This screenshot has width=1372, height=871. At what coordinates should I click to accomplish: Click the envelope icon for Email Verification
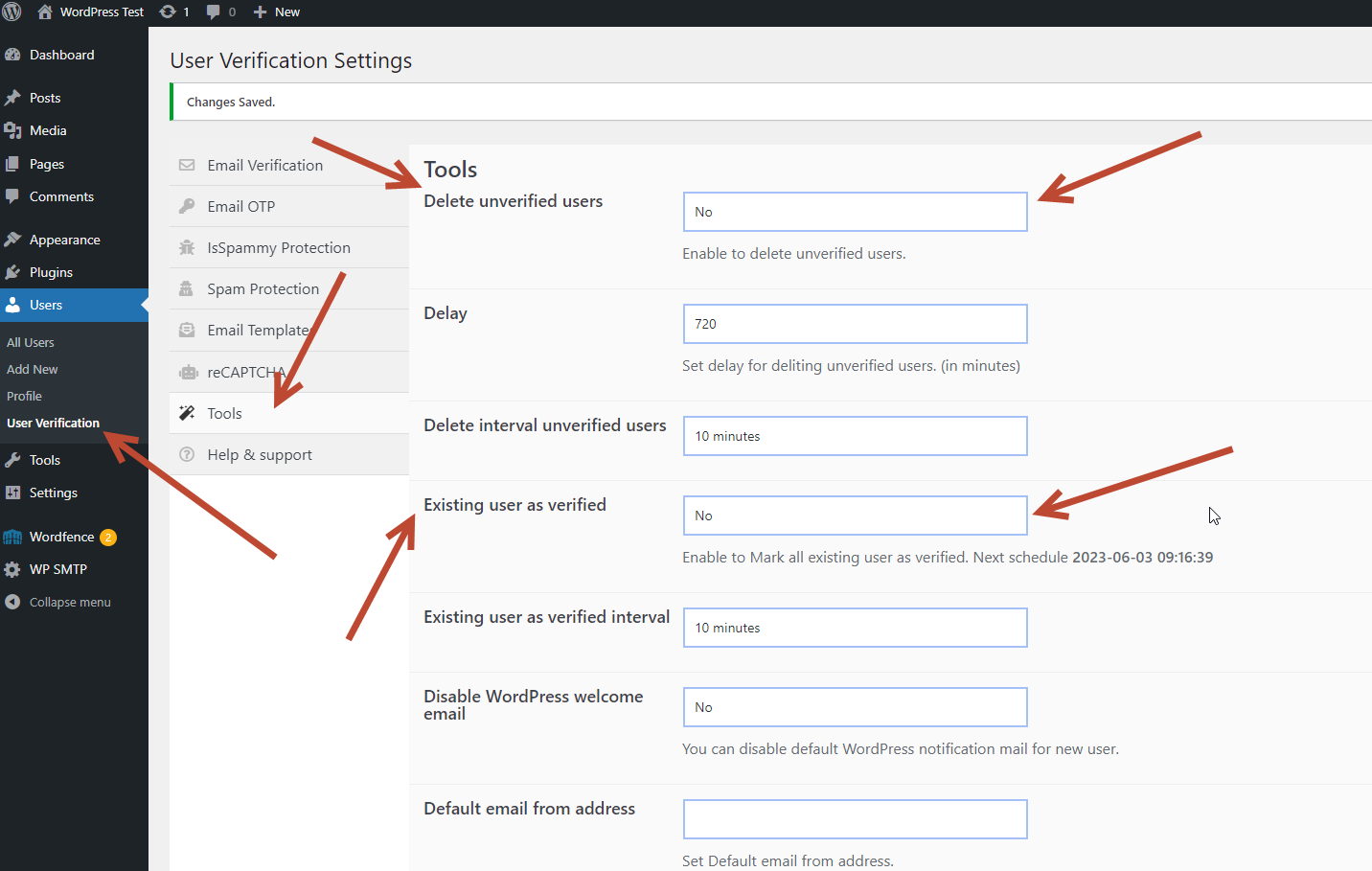coord(187,165)
